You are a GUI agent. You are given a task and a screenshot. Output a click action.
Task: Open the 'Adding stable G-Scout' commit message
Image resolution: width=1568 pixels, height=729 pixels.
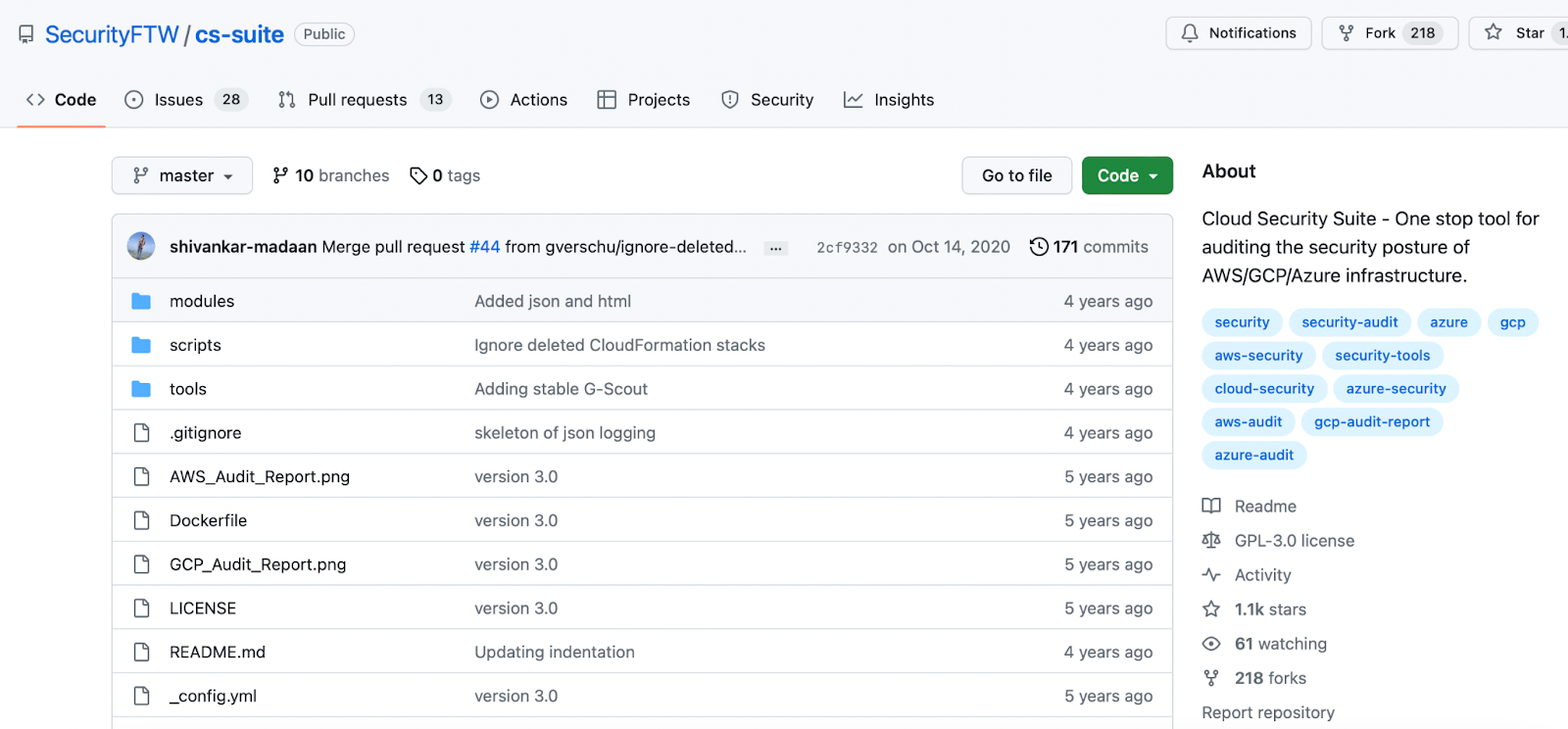pyautogui.click(x=561, y=389)
